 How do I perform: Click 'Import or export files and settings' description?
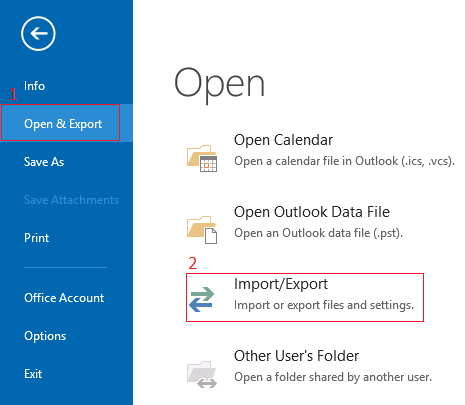click(324, 305)
